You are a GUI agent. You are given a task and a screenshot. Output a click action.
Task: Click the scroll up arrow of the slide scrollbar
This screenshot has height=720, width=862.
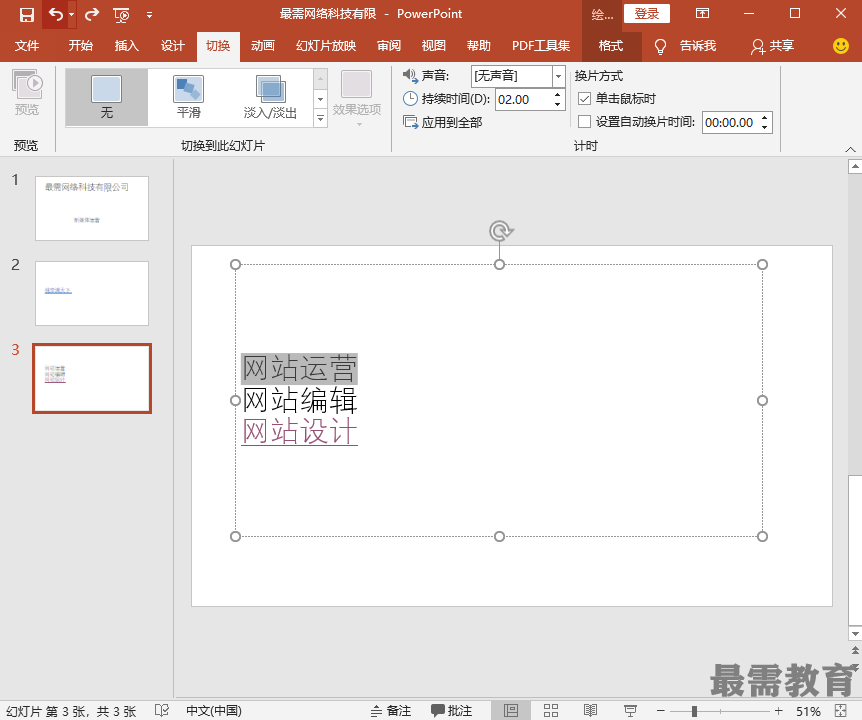855,166
